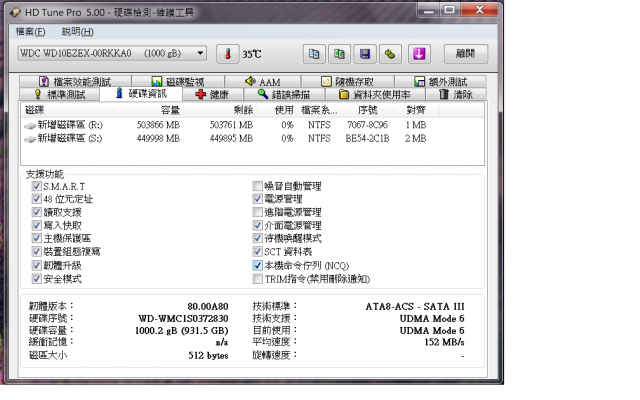Click the HD Tune Pro title bar icon
640x400 pixels.
click(x=16, y=12)
